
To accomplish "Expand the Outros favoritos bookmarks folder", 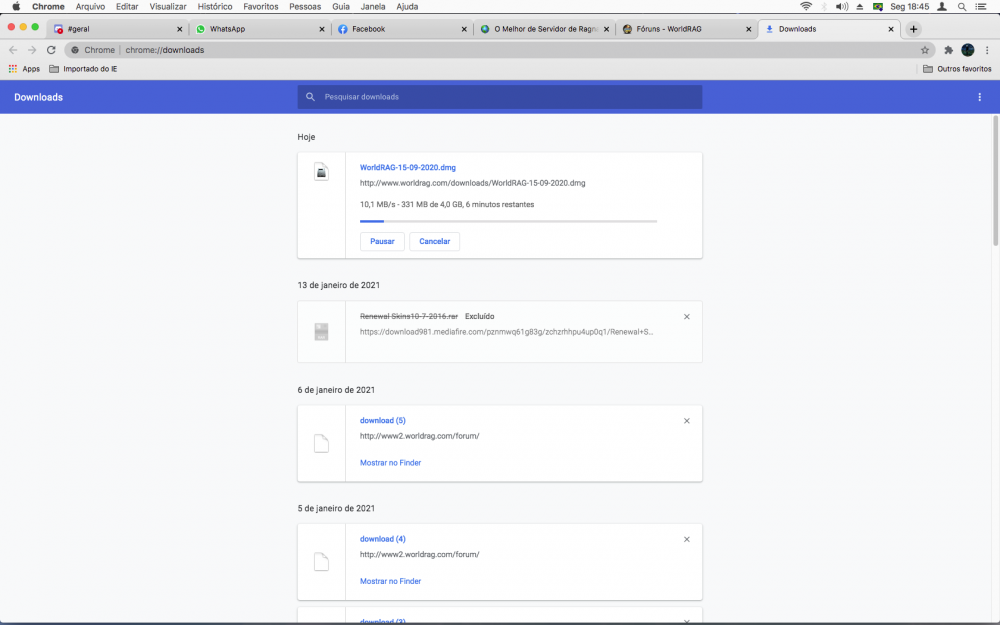I will (x=957, y=69).
